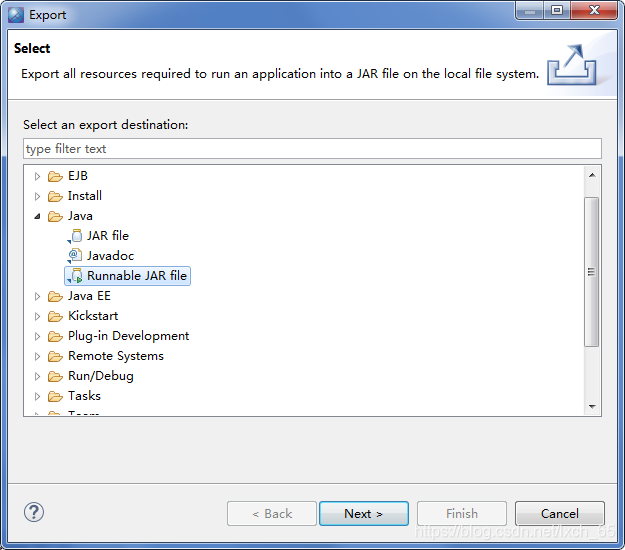The image size is (625, 550).
Task: Click the Java EE folder icon
Action: [x=55, y=296]
